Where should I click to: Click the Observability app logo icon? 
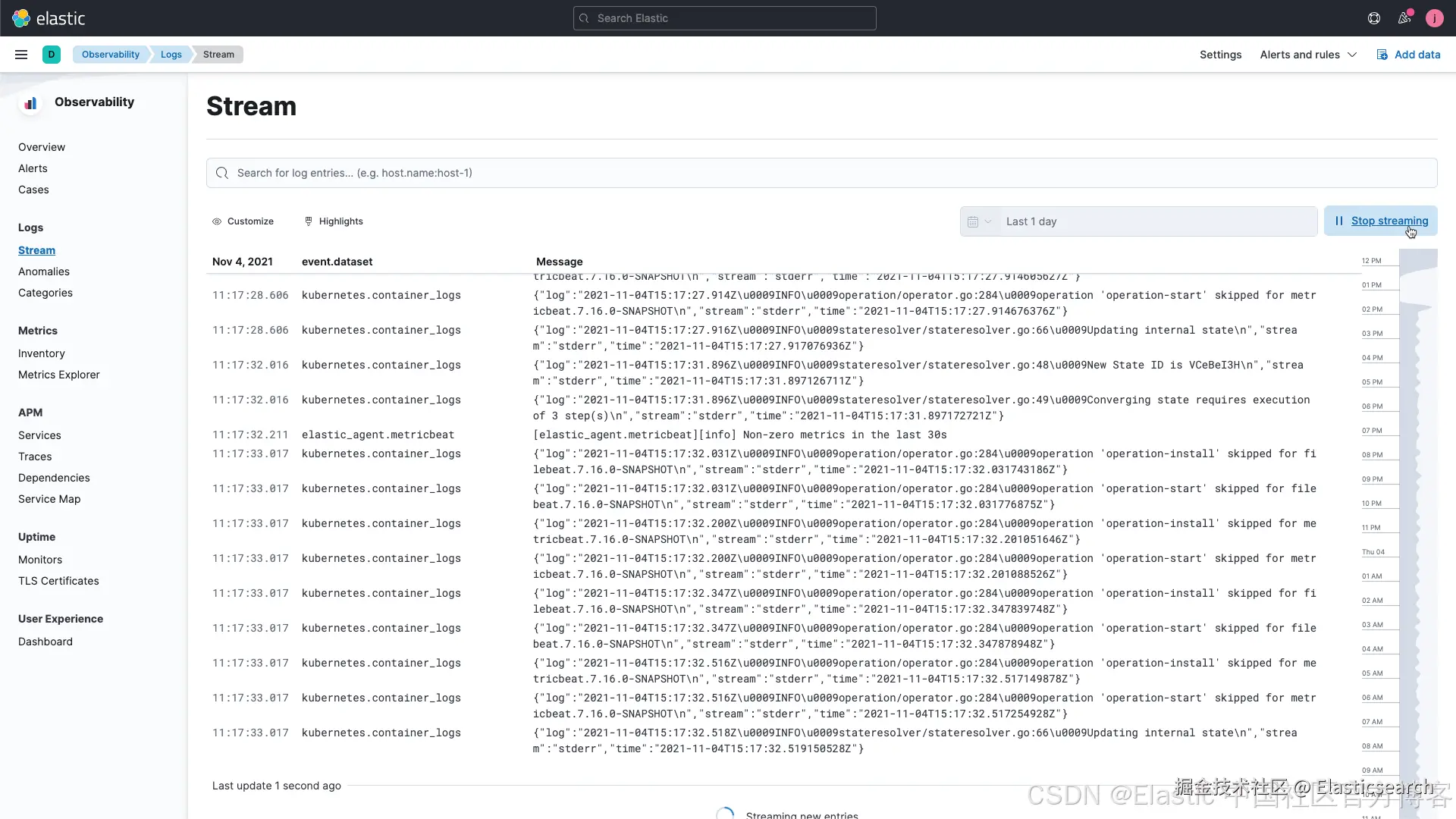coord(30,103)
